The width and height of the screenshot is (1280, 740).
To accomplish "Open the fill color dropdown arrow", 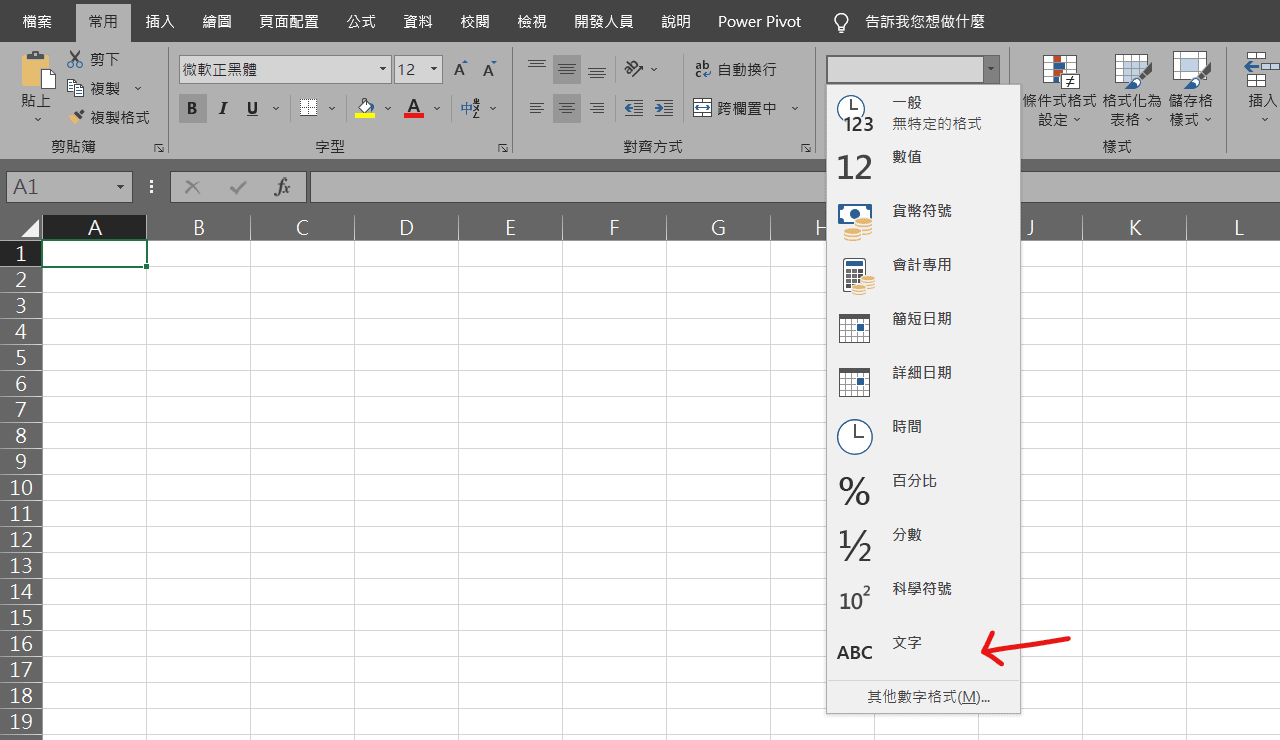I will click(x=388, y=108).
